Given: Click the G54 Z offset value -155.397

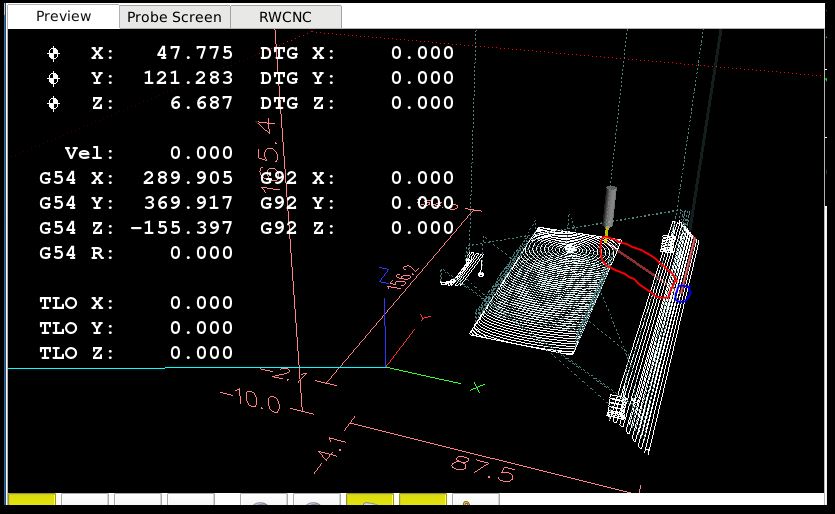Looking at the screenshot, I should (183, 228).
